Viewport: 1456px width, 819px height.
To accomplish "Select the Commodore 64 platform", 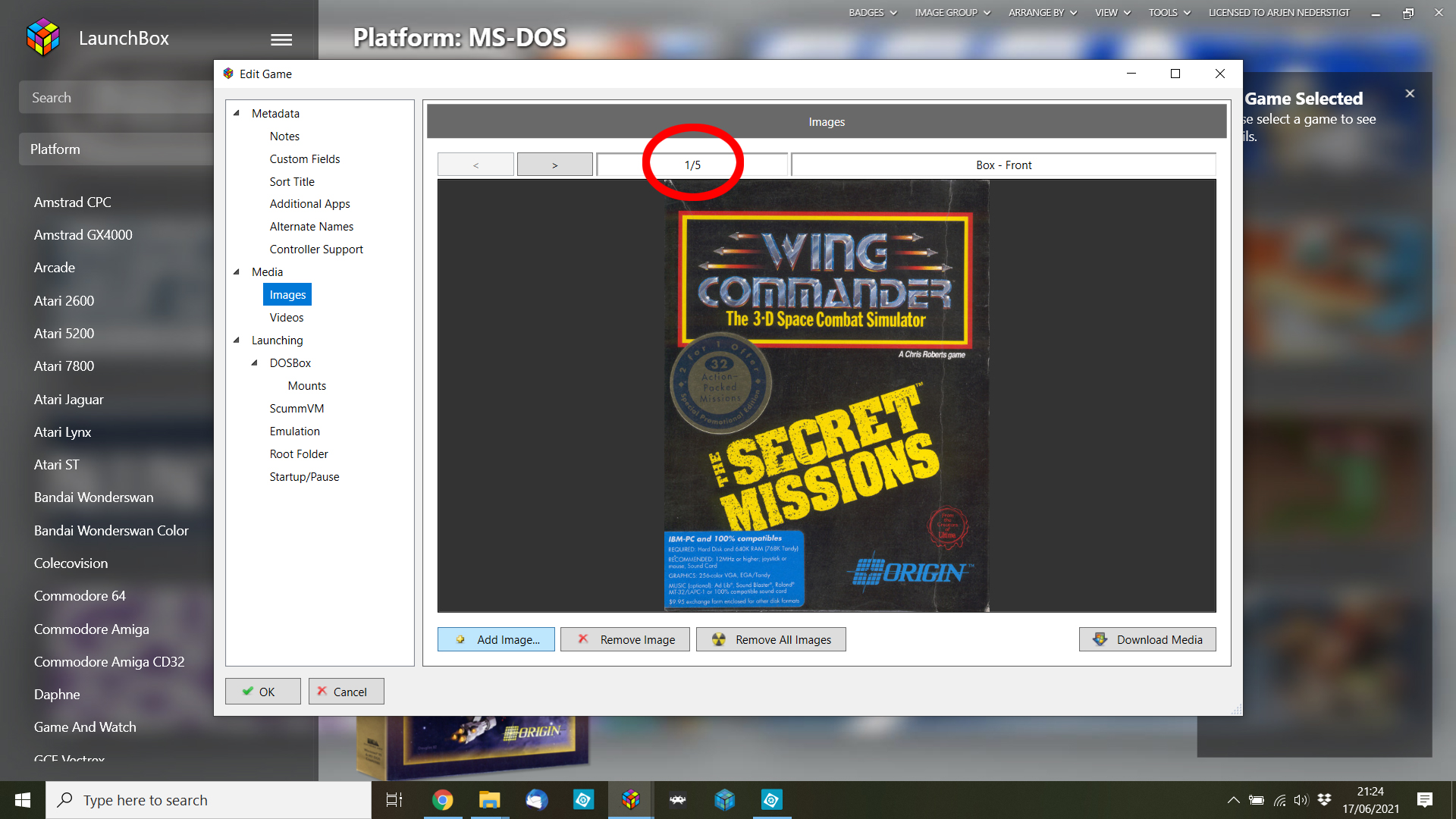I will (80, 596).
